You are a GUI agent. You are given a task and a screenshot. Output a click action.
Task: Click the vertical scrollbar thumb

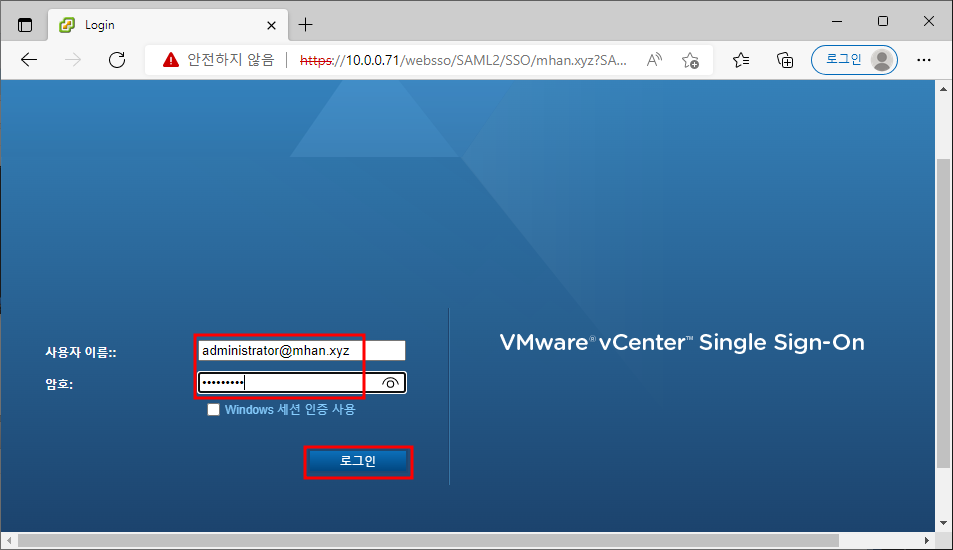tap(943, 313)
